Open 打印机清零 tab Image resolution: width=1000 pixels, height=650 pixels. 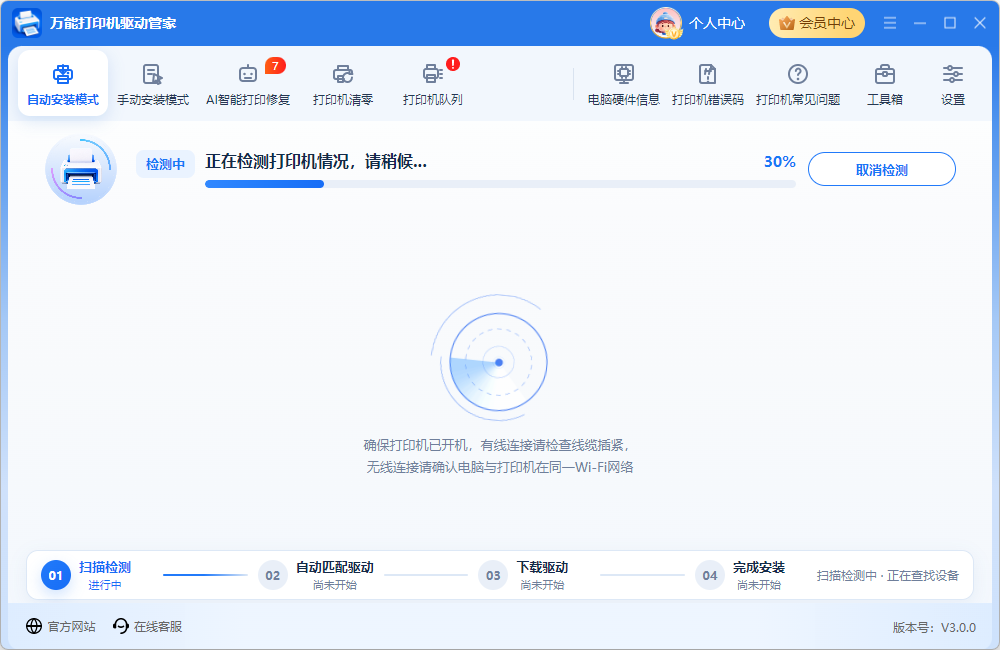tap(343, 84)
